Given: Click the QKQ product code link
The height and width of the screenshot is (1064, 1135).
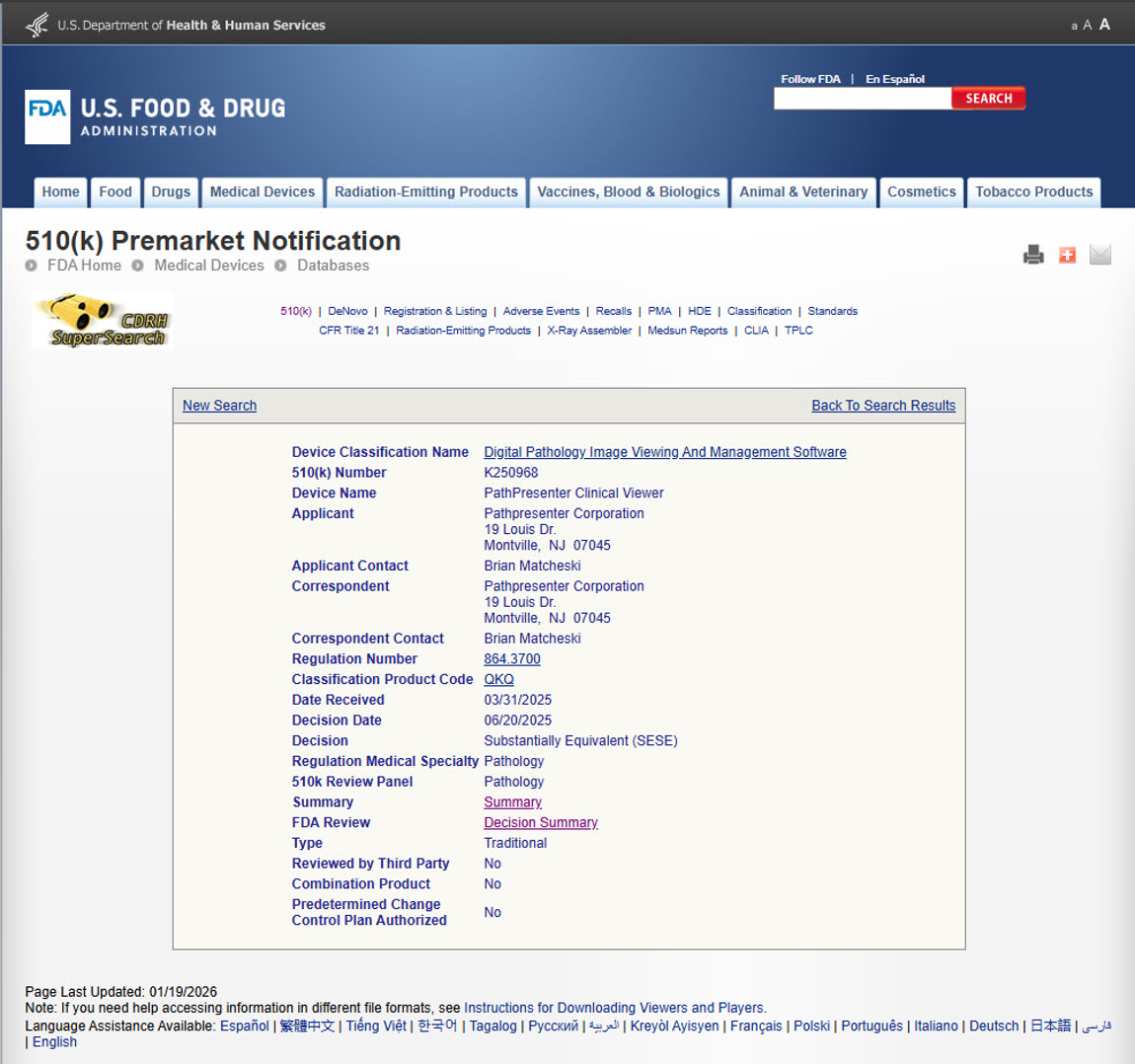Looking at the screenshot, I should pos(498,679).
